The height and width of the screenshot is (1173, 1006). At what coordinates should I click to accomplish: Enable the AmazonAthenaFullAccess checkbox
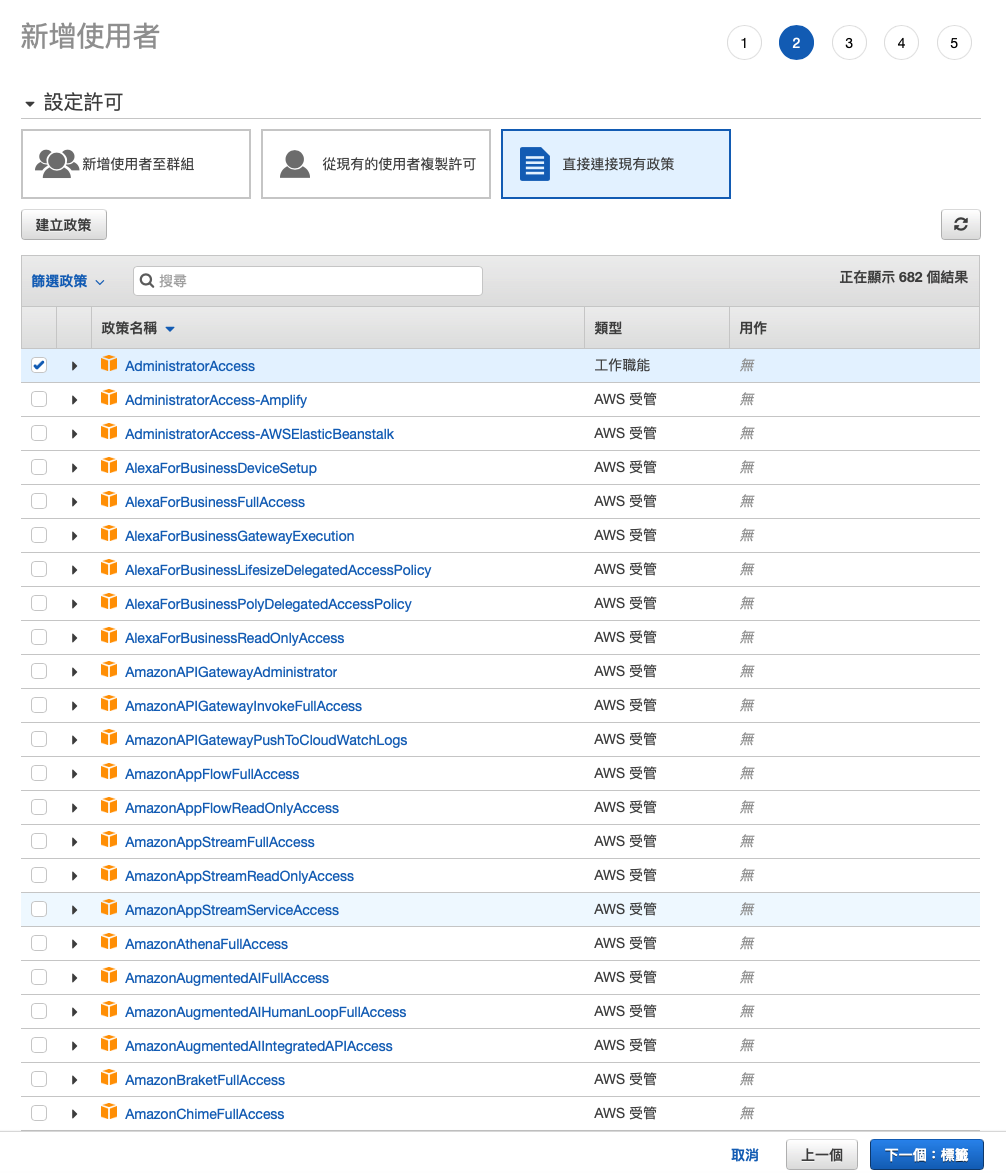(x=39, y=943)
